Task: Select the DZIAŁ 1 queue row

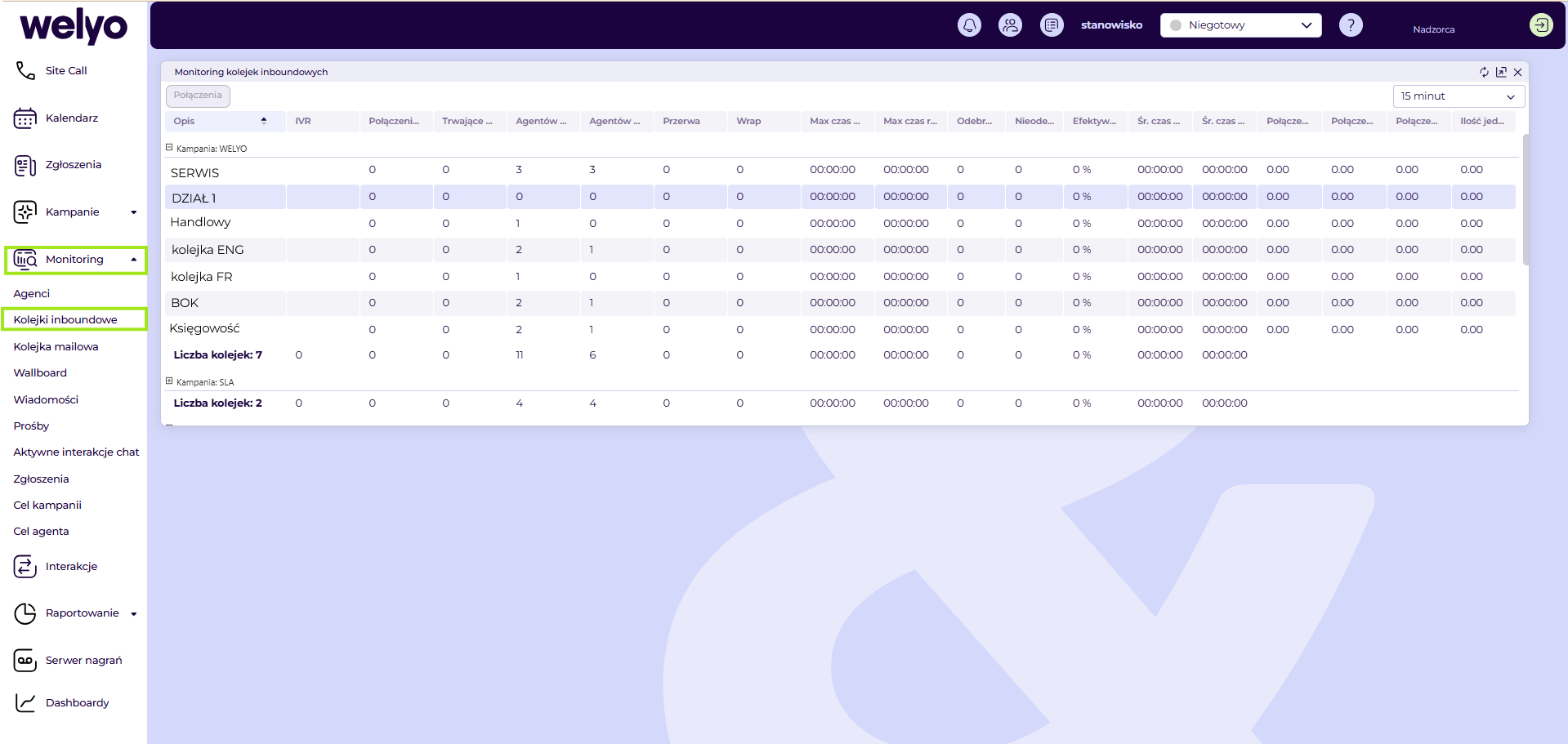Action: coord(840,197)
